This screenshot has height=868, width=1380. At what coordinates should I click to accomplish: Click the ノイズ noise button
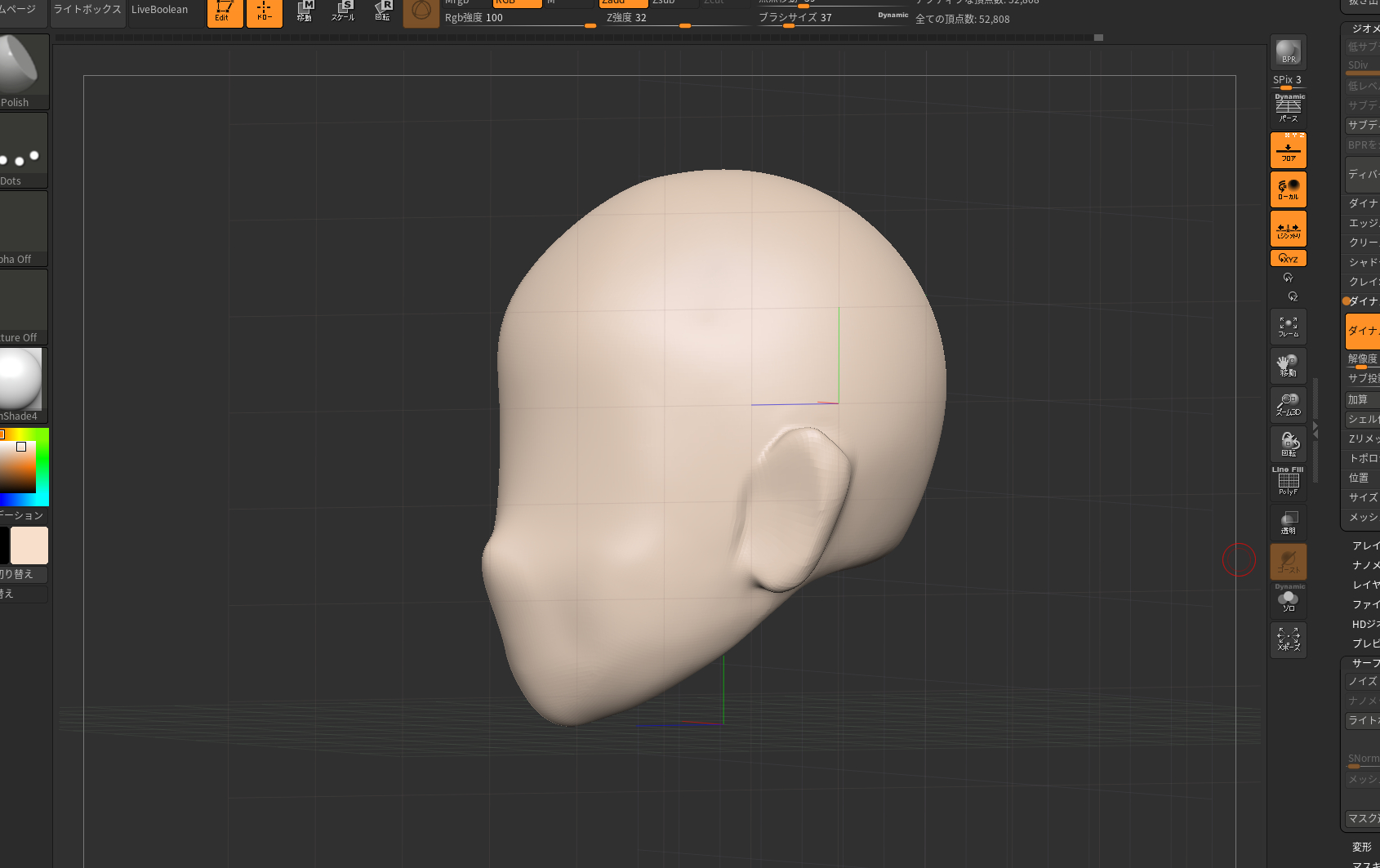(x=1363, y=681)
